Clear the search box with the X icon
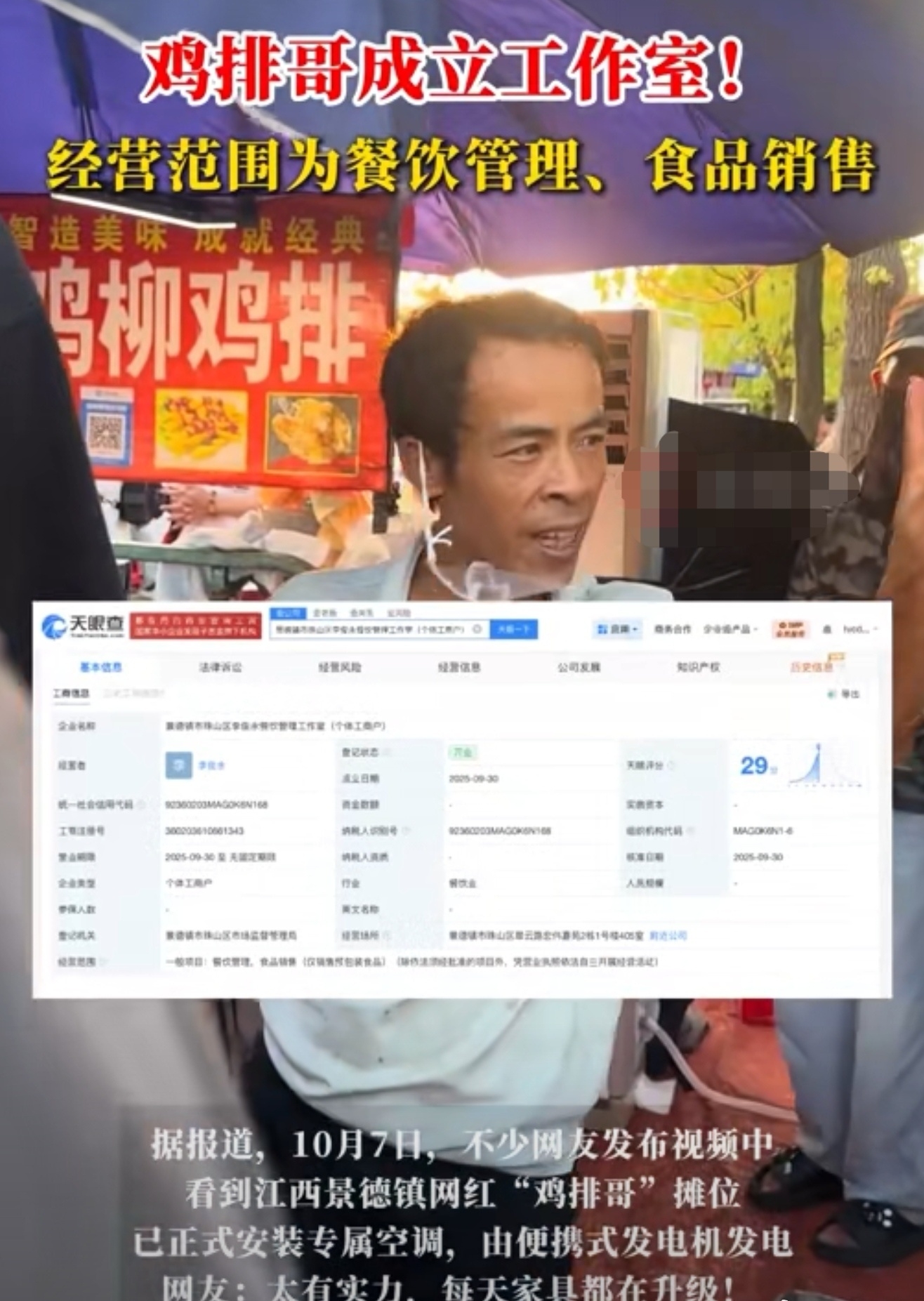This screenshot has height=1301, width=924. point(477,629)
